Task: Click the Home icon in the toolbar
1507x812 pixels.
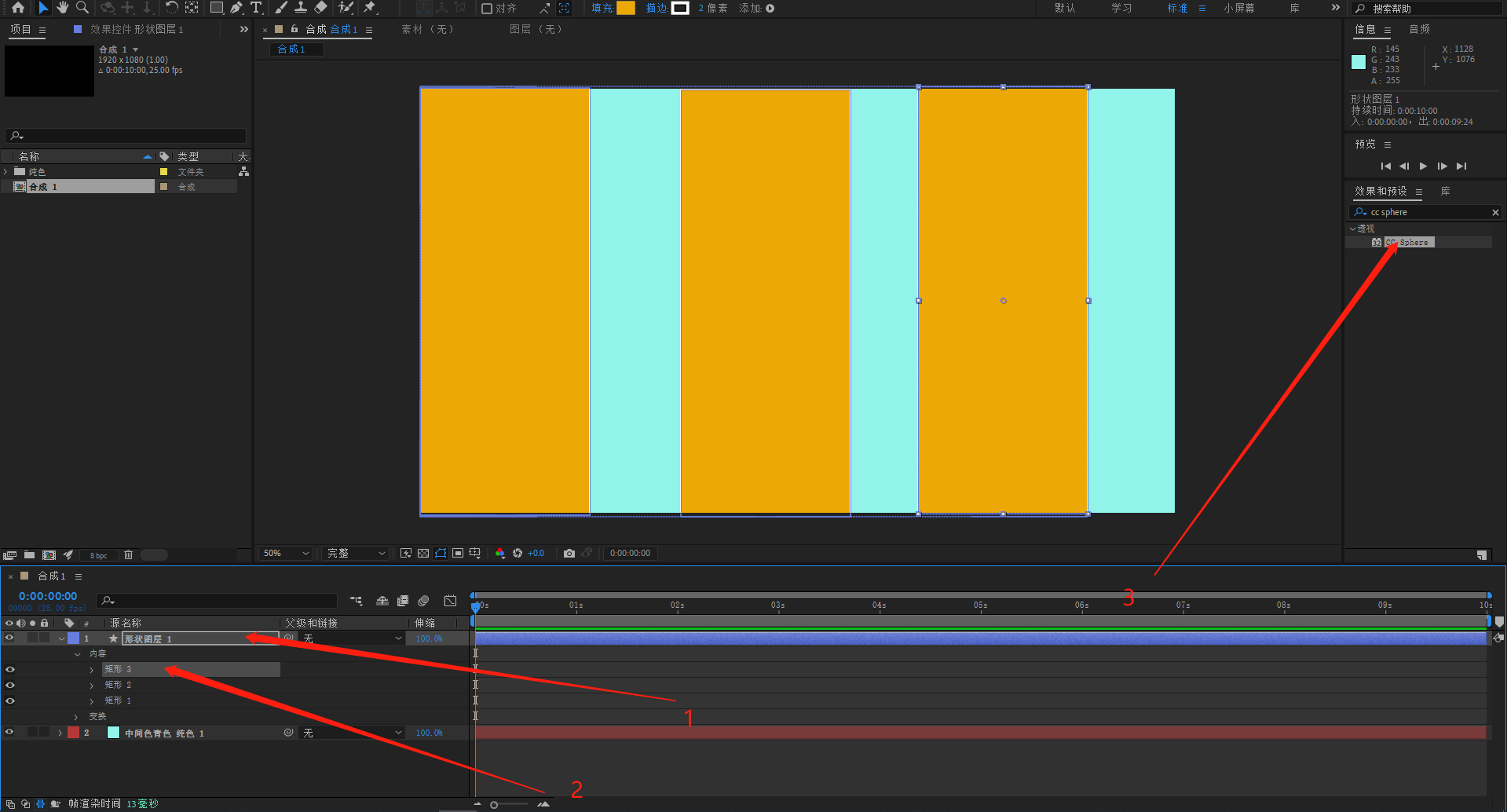Action: [x=17, y=8]
